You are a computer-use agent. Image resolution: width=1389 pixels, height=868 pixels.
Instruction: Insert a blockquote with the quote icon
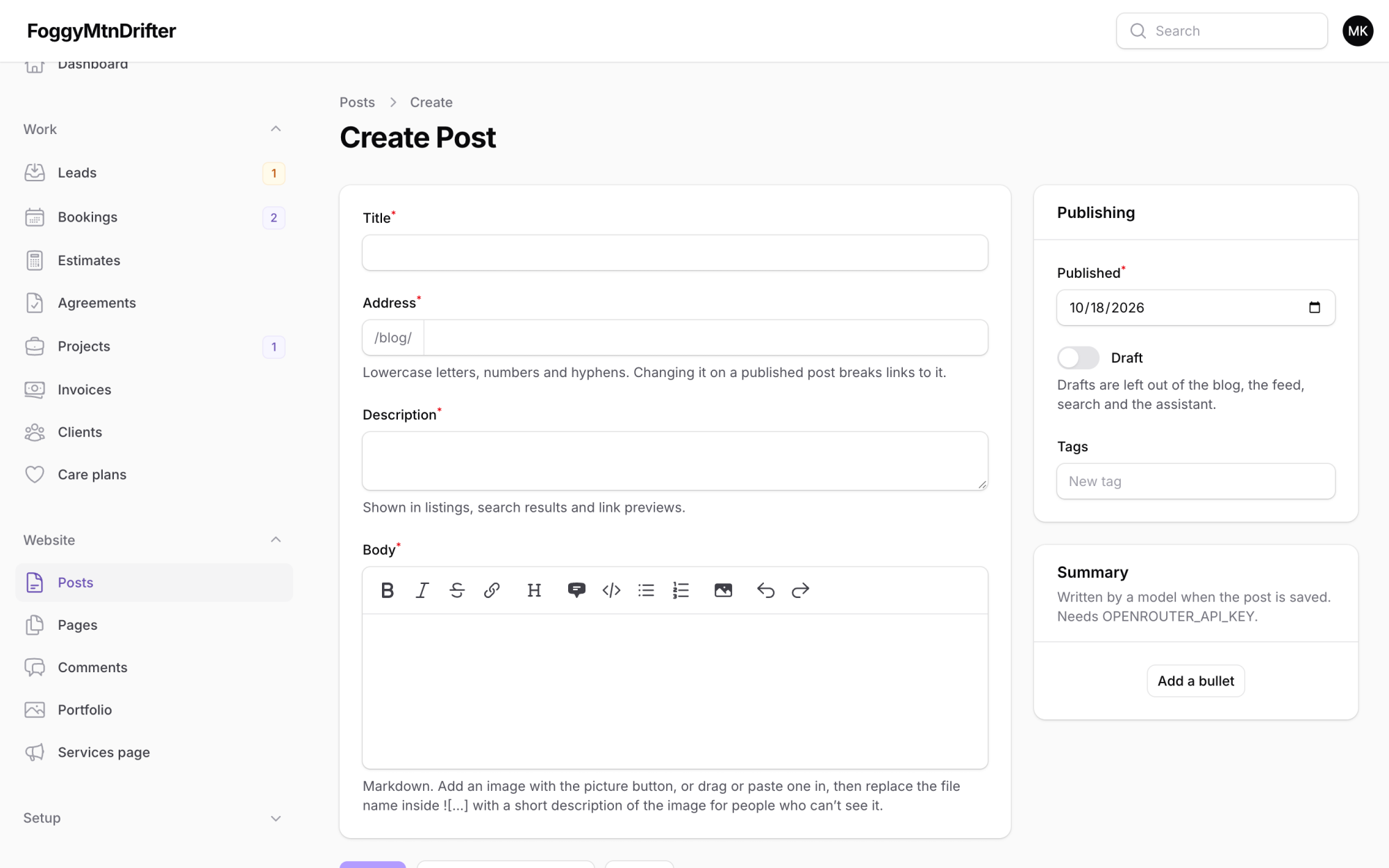click(576, 590)
